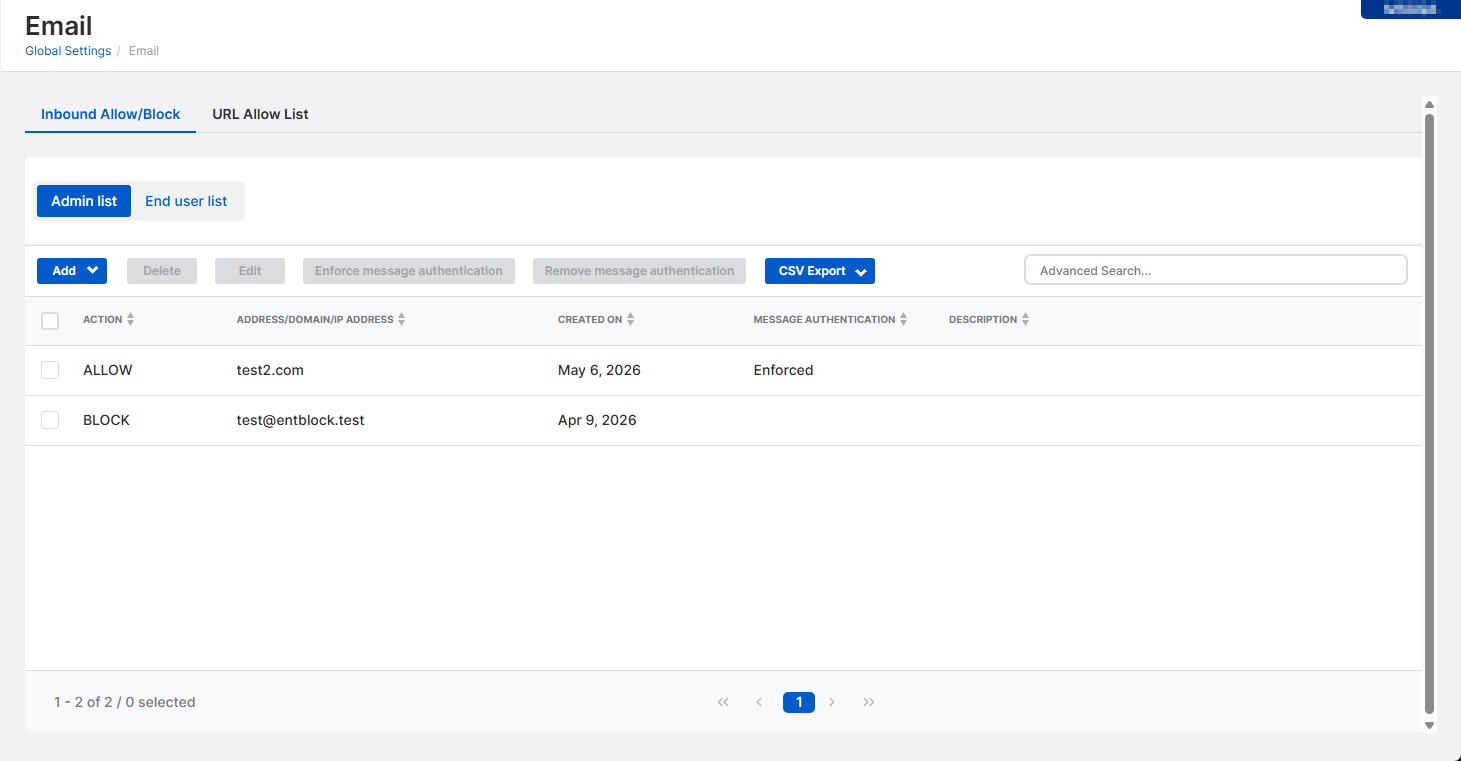The image size is (1461, 761).
Task: Open the Add dropdown
Action: (72, 271)
